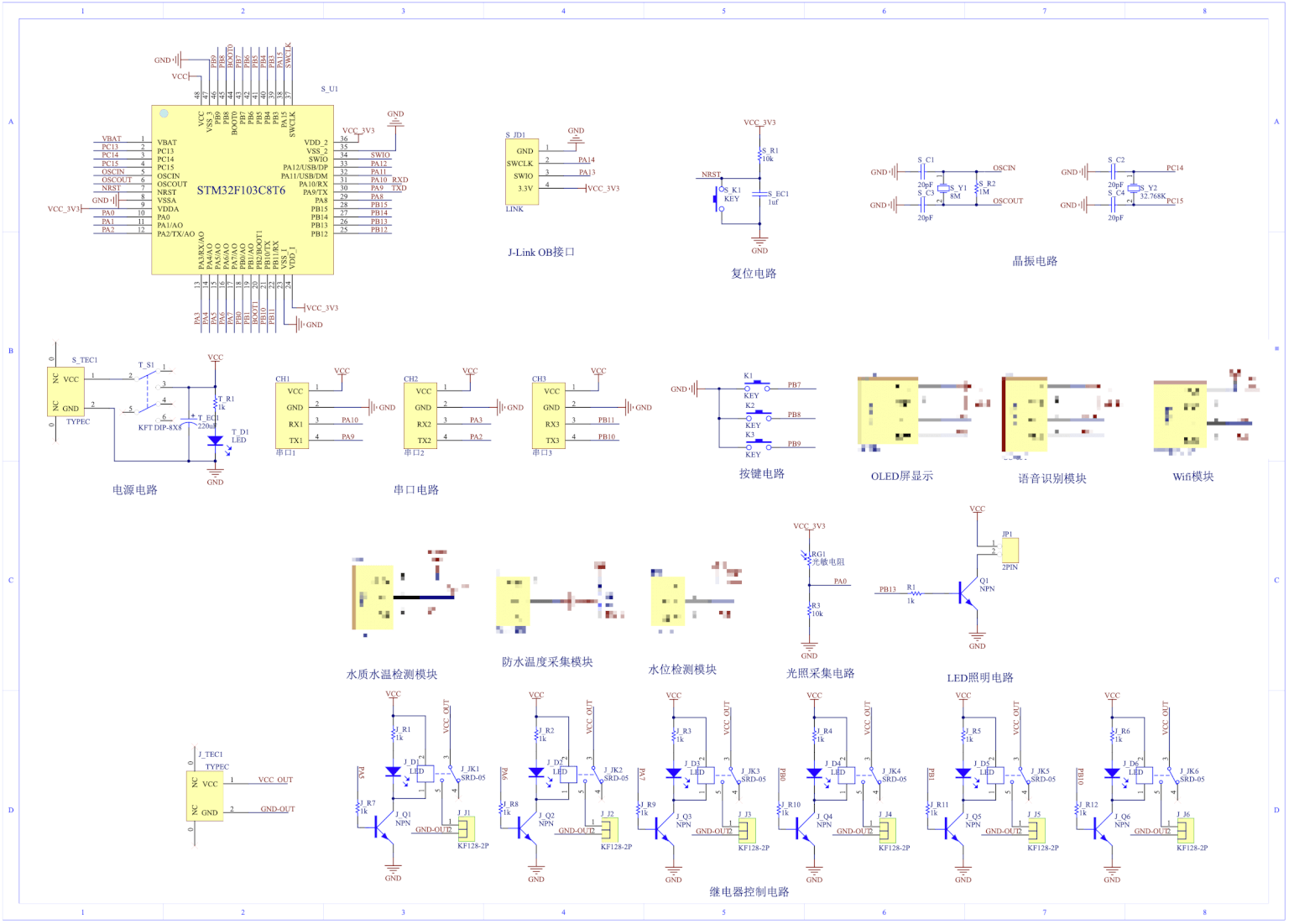Click the OSCIN net label in crystal circuit

pos(1005,168)
